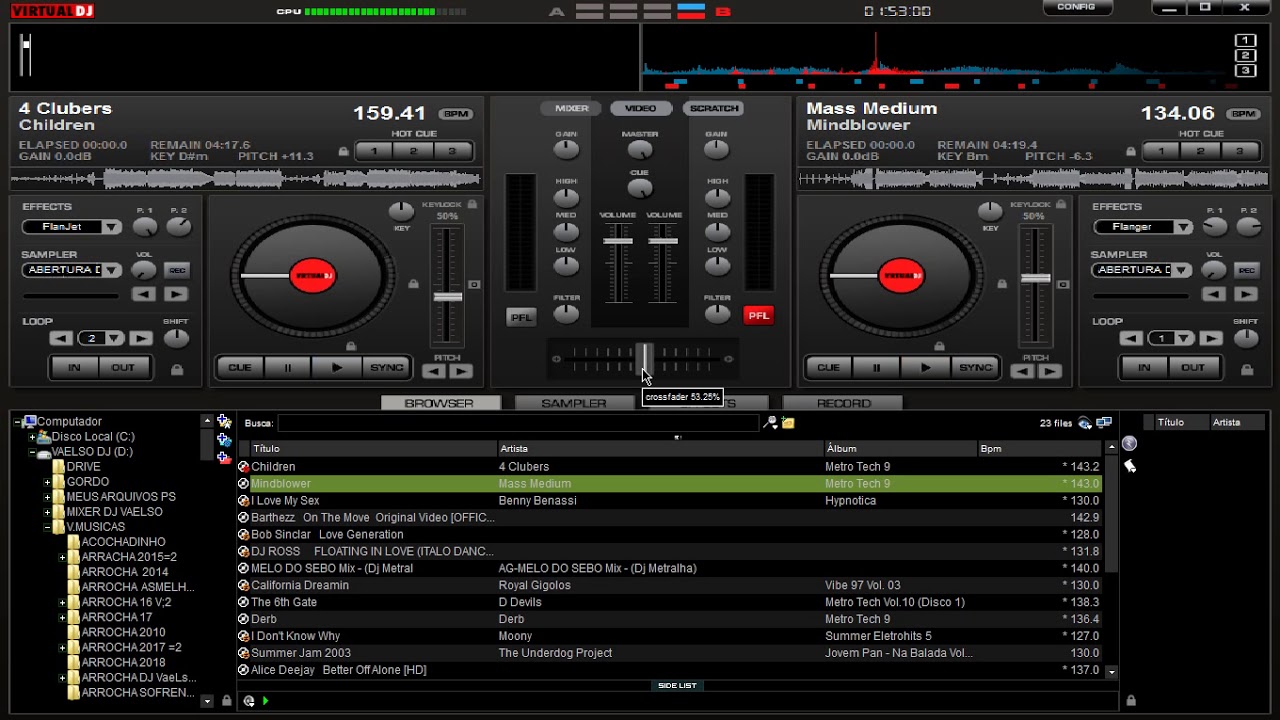Open the left deck effects dropdown FlanJet

tap(71, 227)
